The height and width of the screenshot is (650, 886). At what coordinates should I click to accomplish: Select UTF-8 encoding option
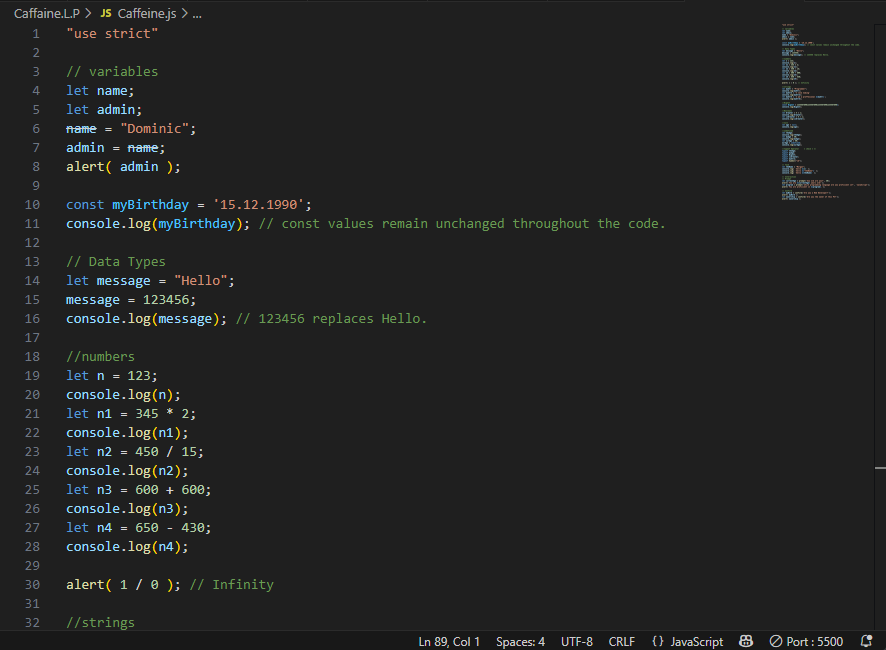click(577, 641)
